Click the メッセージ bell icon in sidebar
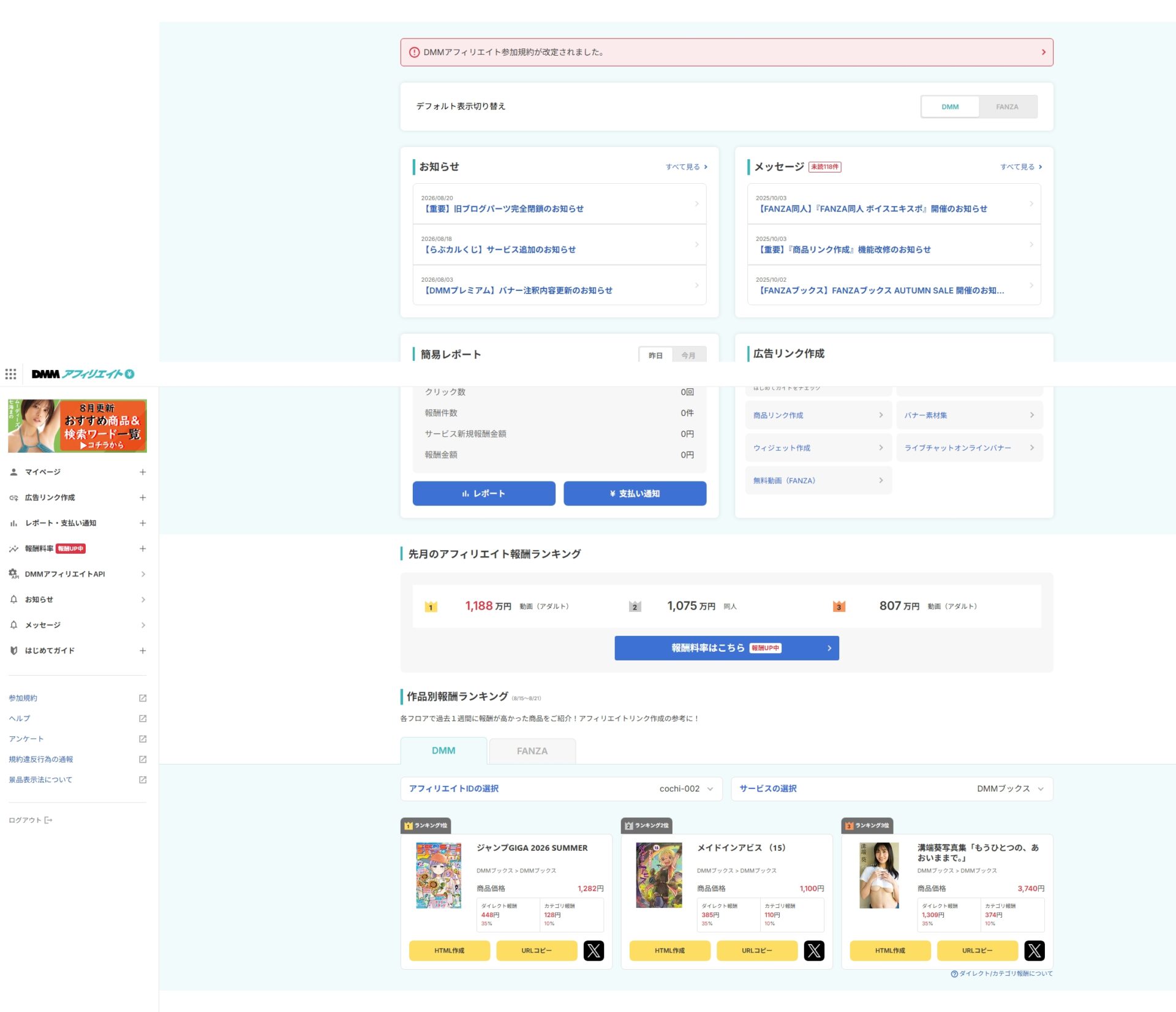This screenshot has width=1176, height=1012. [x=13, y=625]
